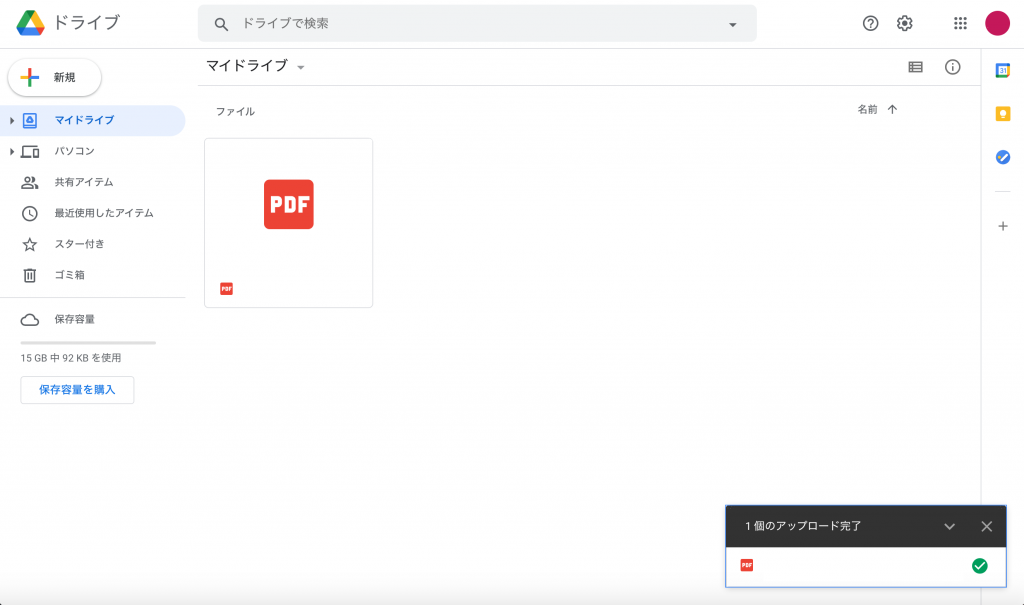Viewport: 1024px width, 605px height.
Task: Go to 共有アイテム in sidebar
Action: [83, 183]
